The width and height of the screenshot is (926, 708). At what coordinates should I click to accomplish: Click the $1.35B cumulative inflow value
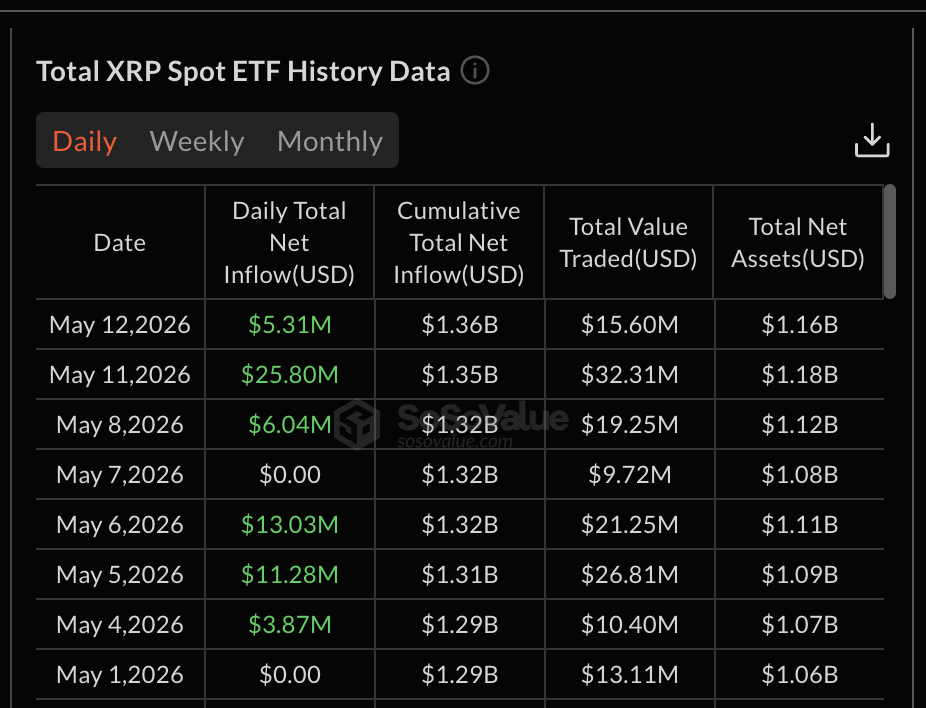(459, 374)
